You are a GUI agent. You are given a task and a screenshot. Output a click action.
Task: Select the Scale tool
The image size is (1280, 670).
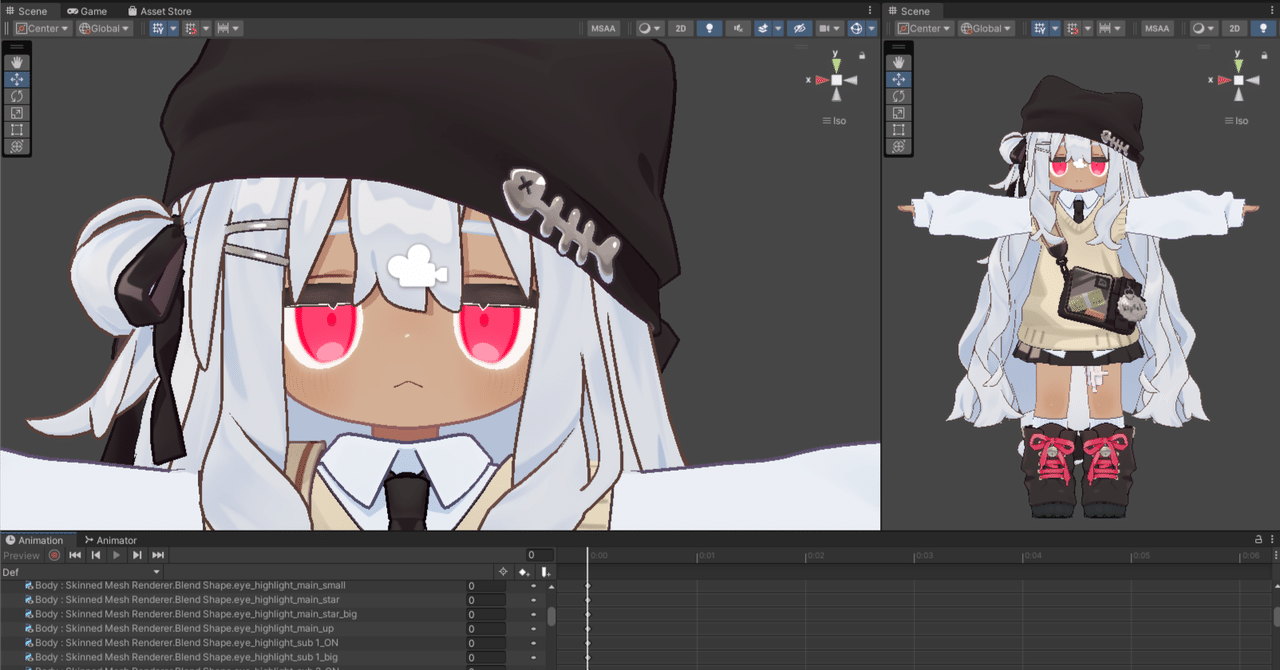point(16,112)
